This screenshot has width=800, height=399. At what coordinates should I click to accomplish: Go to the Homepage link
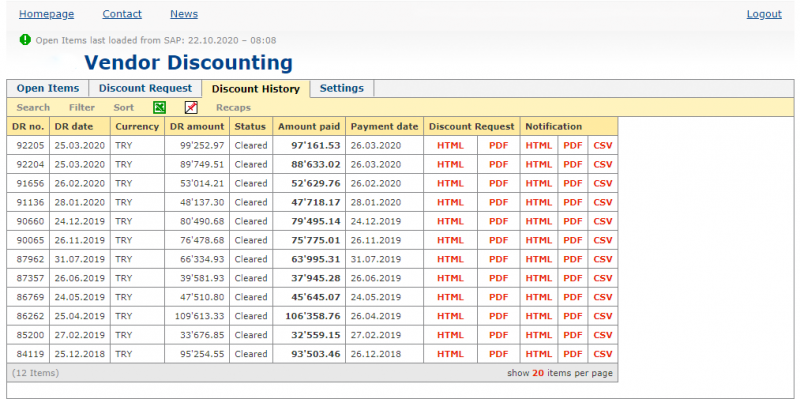[46, 14]
